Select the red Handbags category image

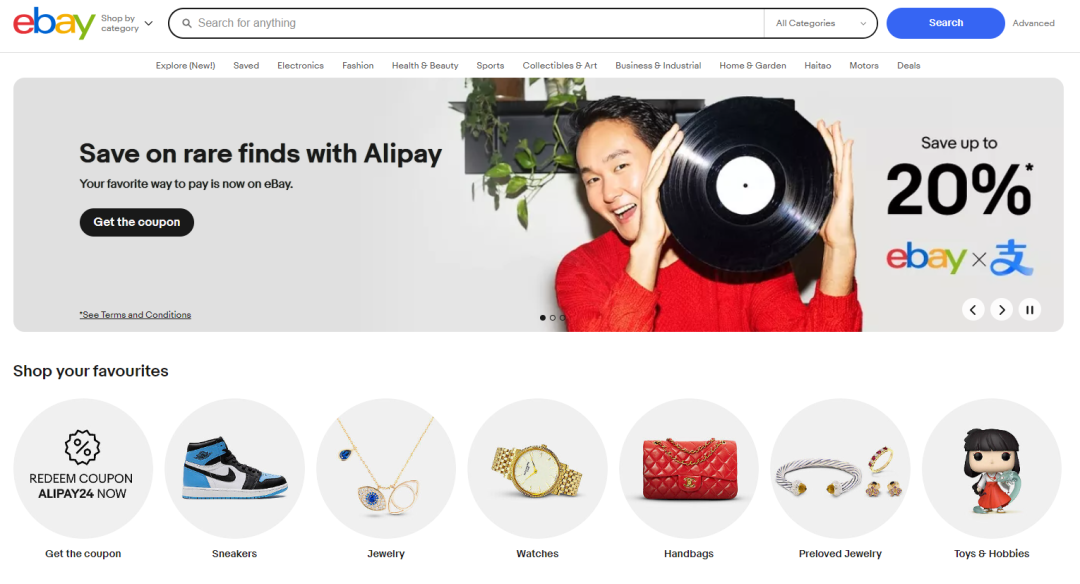[x=689, y=468]
